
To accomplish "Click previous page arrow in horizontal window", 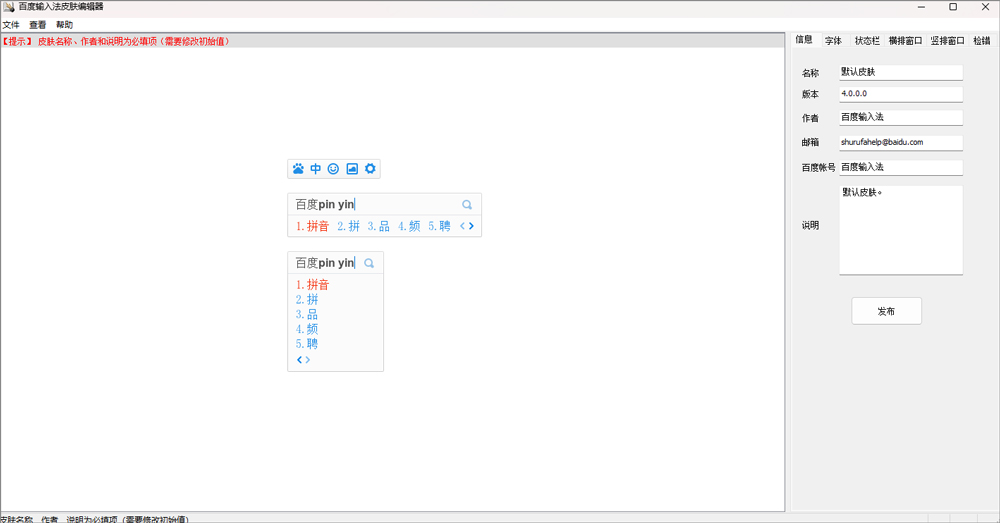I will [463, 226].
